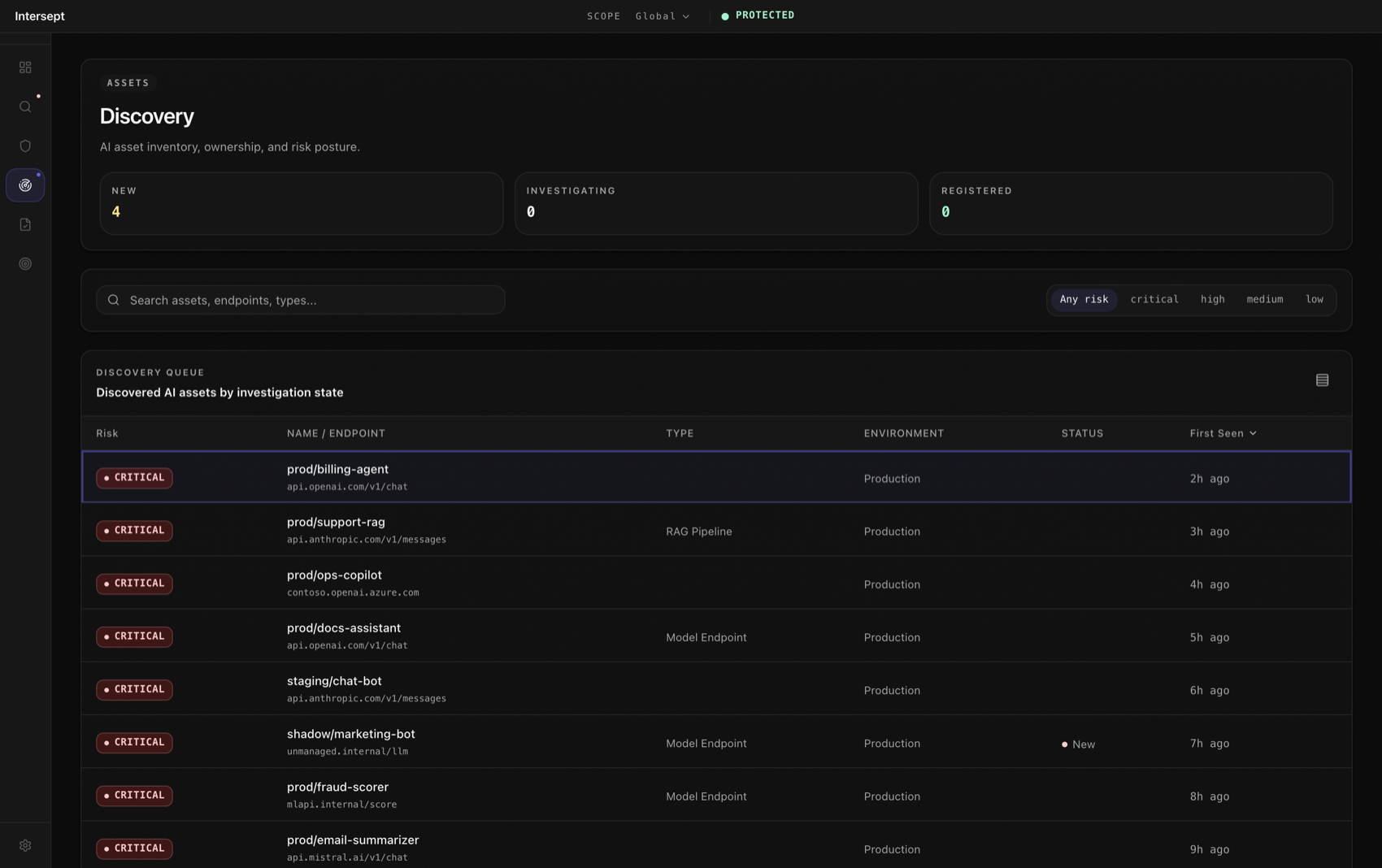
Task: Open the staging/chat-bot asset name
Action: click(x=334, y=680)
